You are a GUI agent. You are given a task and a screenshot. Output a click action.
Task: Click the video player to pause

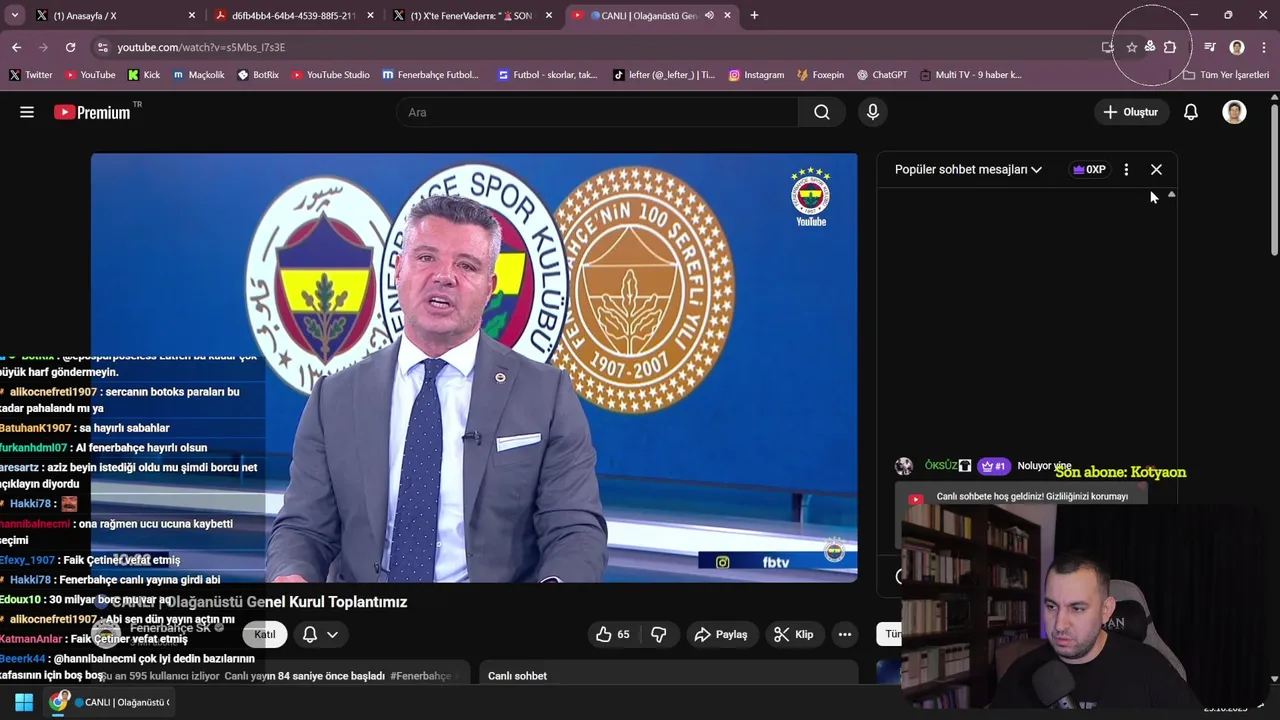474,367
